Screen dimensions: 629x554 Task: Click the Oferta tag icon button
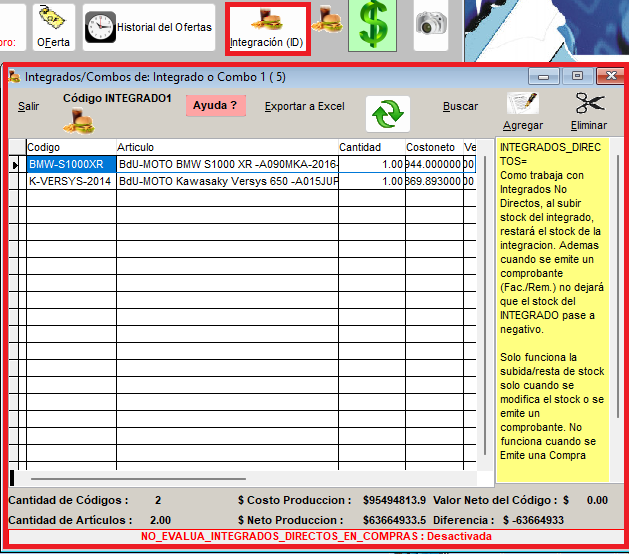tap(53, 27)
